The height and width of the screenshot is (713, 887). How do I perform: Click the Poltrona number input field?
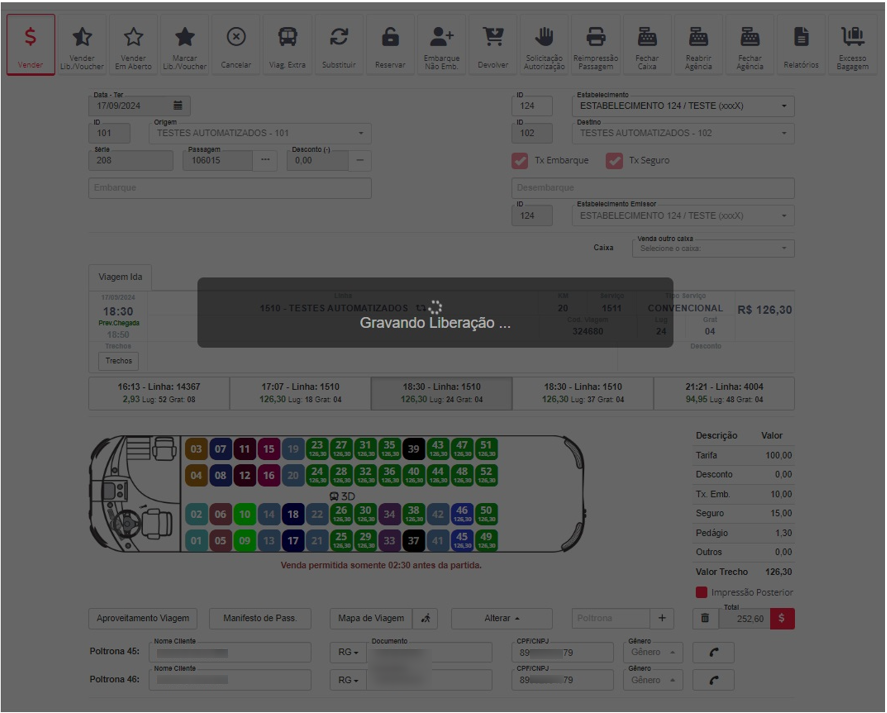611,618
